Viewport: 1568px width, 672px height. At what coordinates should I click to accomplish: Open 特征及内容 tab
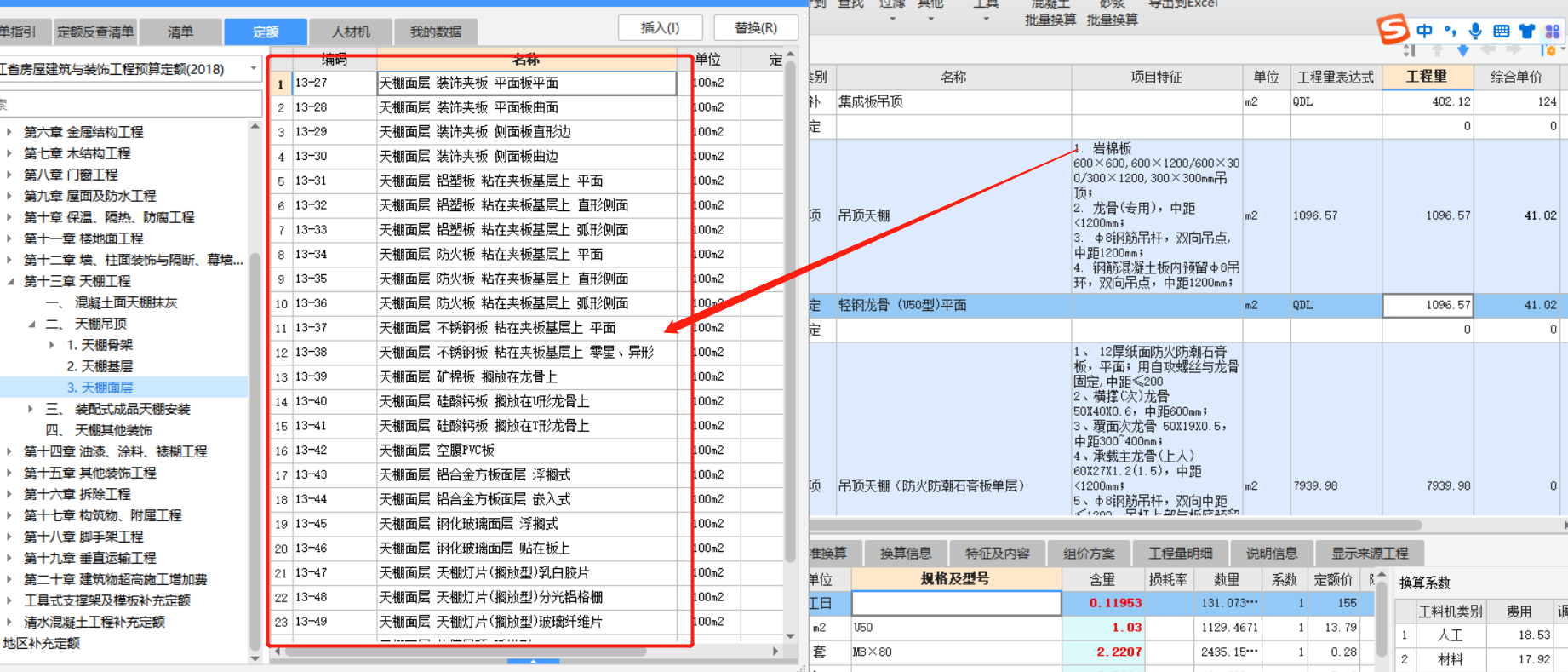[997, 554]
